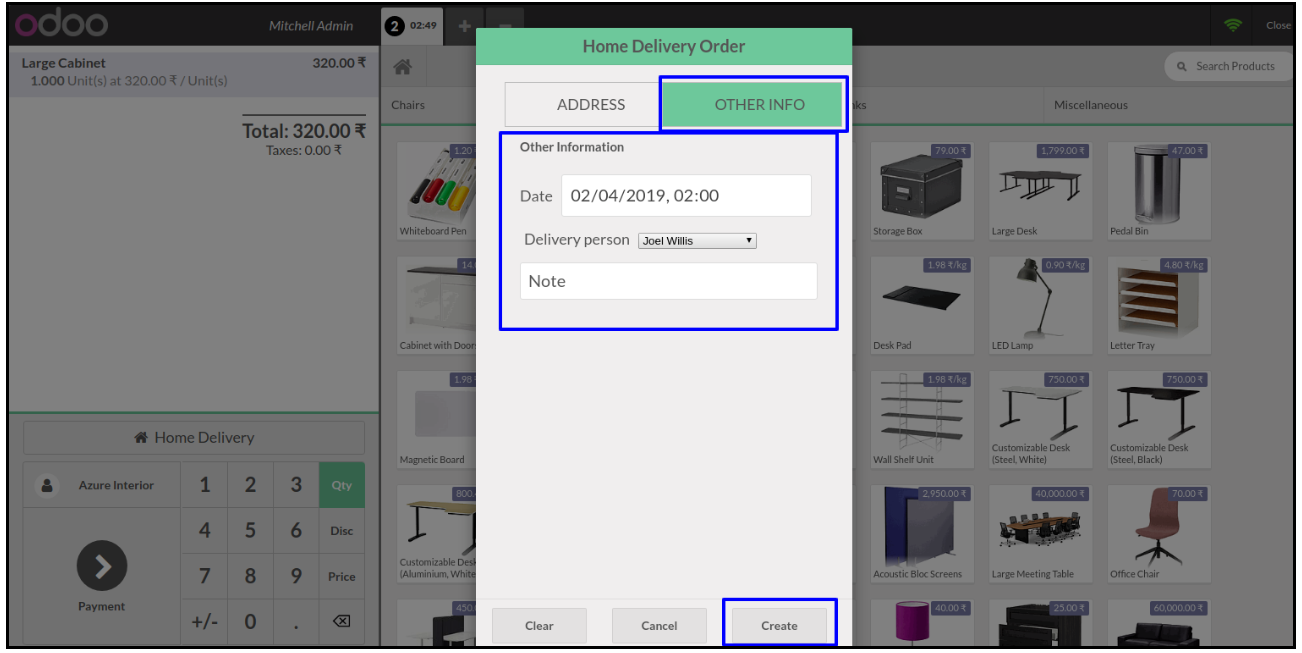Screen dimensions: 1302x653
Task: Click the green Wi-Fi connection status icon
Action: tap(1233, 25)
